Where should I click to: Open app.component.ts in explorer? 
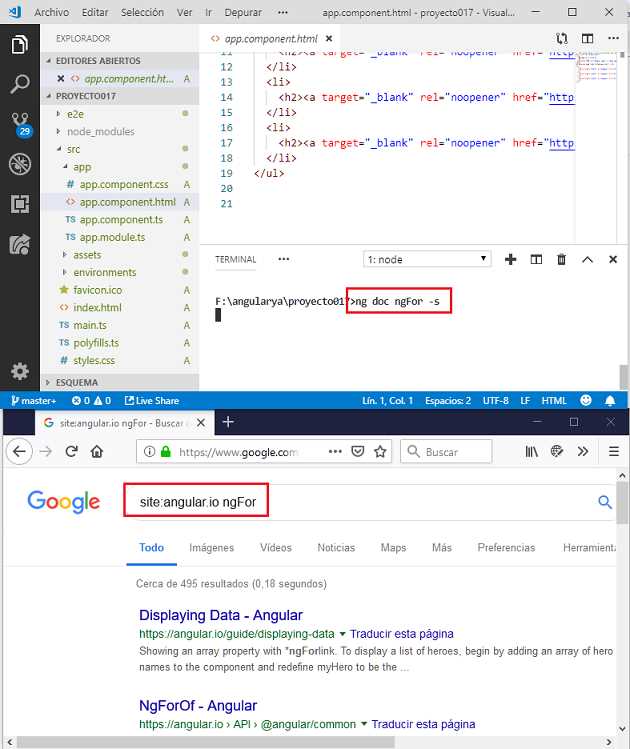point(121,220)
